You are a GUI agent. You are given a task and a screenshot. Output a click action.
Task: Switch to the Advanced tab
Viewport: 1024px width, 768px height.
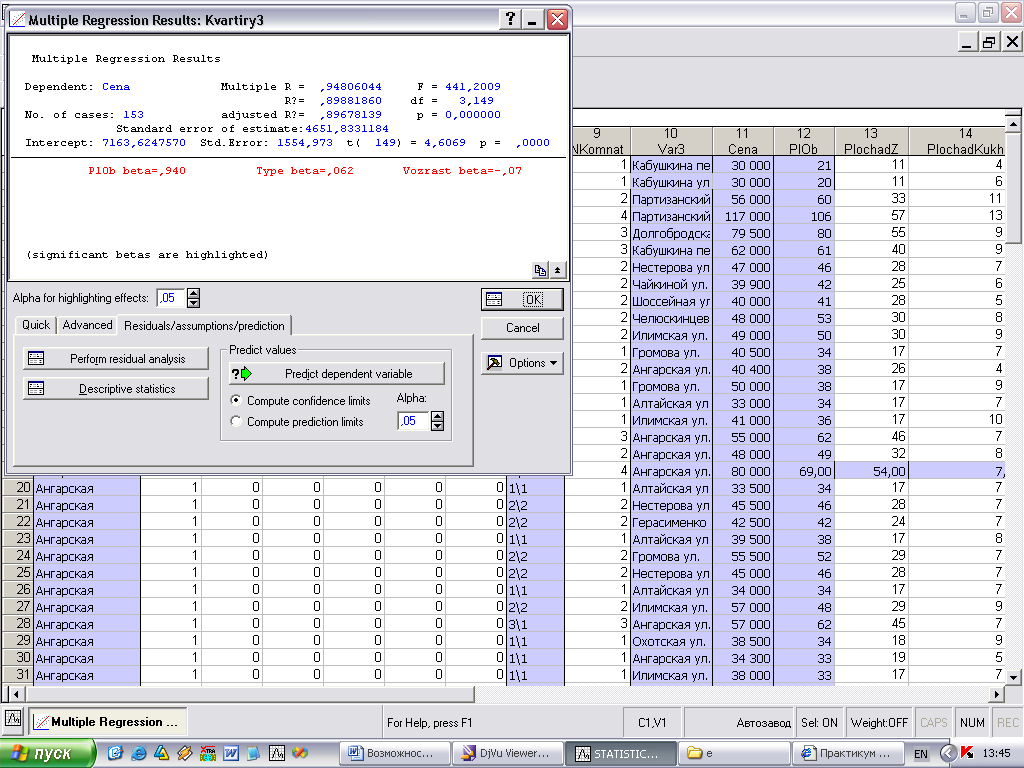[87, 325]
